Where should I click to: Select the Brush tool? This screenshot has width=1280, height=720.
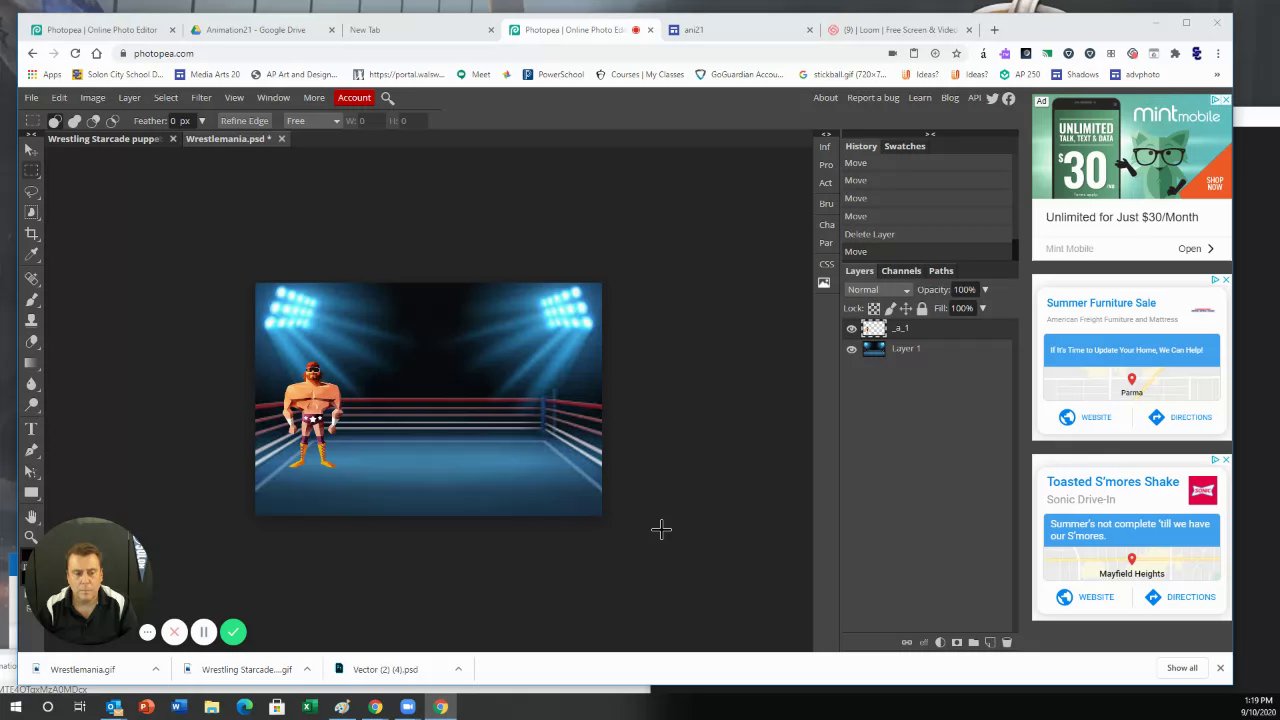coord(31,299)
